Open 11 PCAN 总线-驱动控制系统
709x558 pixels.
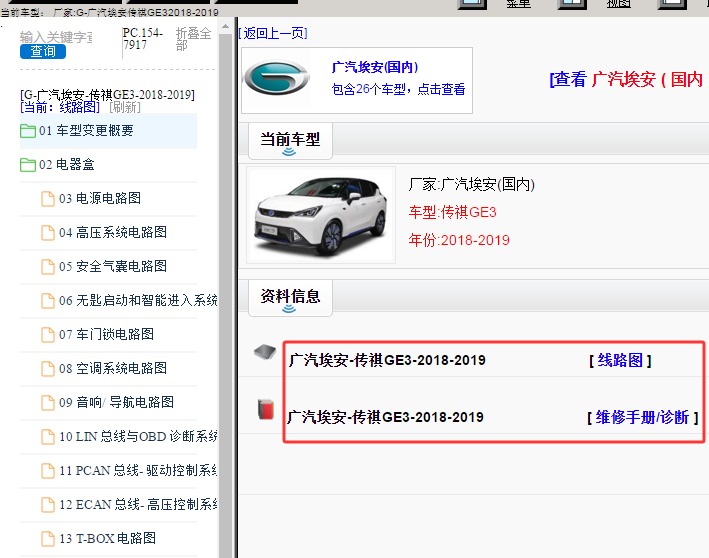(x=138, y=471)
